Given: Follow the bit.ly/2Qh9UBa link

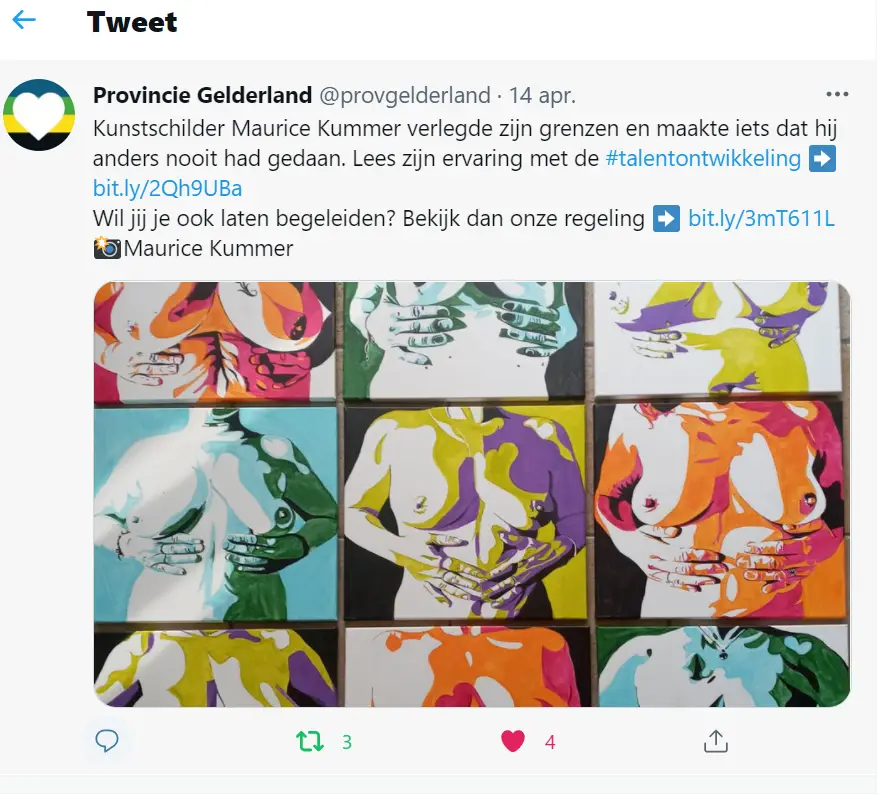Looking at the screenshot, I should click(x=167, y=188).
